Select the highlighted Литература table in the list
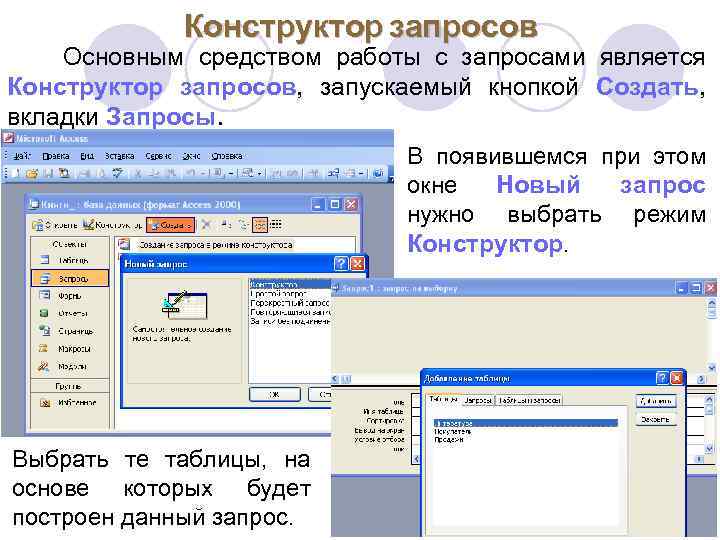The width and height of the screenshot is (720, 540). pos(526,423)
